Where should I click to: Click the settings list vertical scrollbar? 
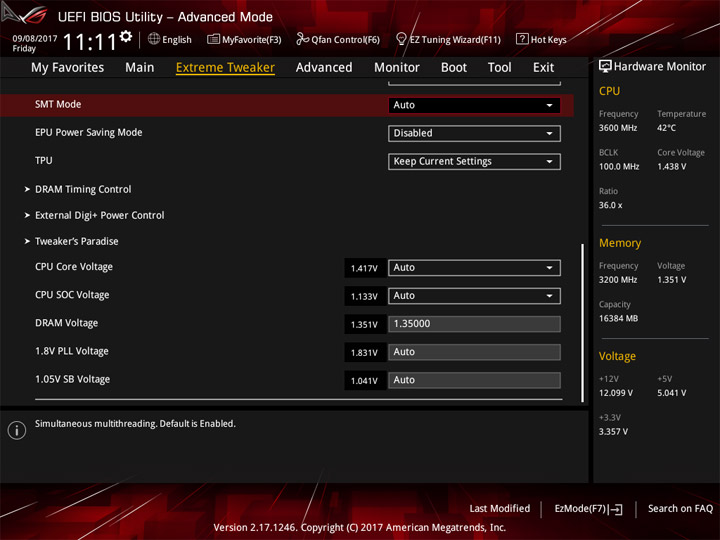pos(583,323)
